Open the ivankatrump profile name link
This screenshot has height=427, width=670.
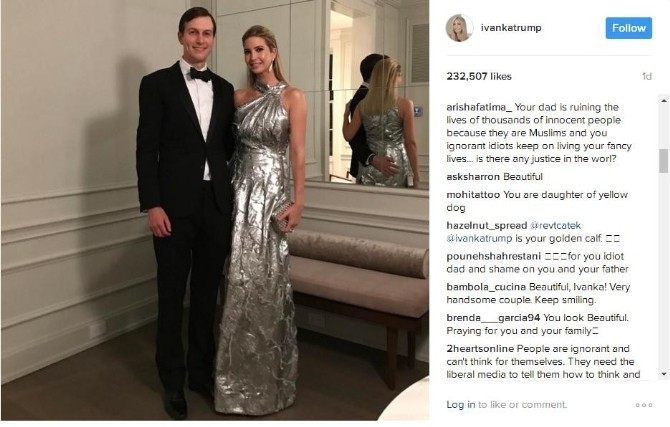click(511, 28)
